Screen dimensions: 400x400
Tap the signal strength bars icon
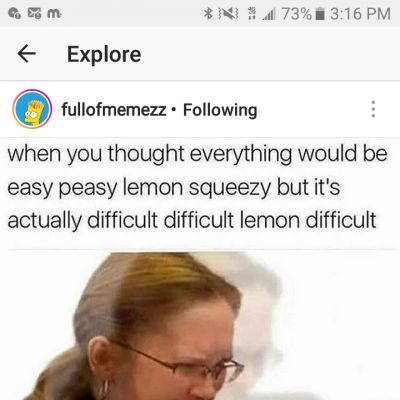tap(268, 15)
